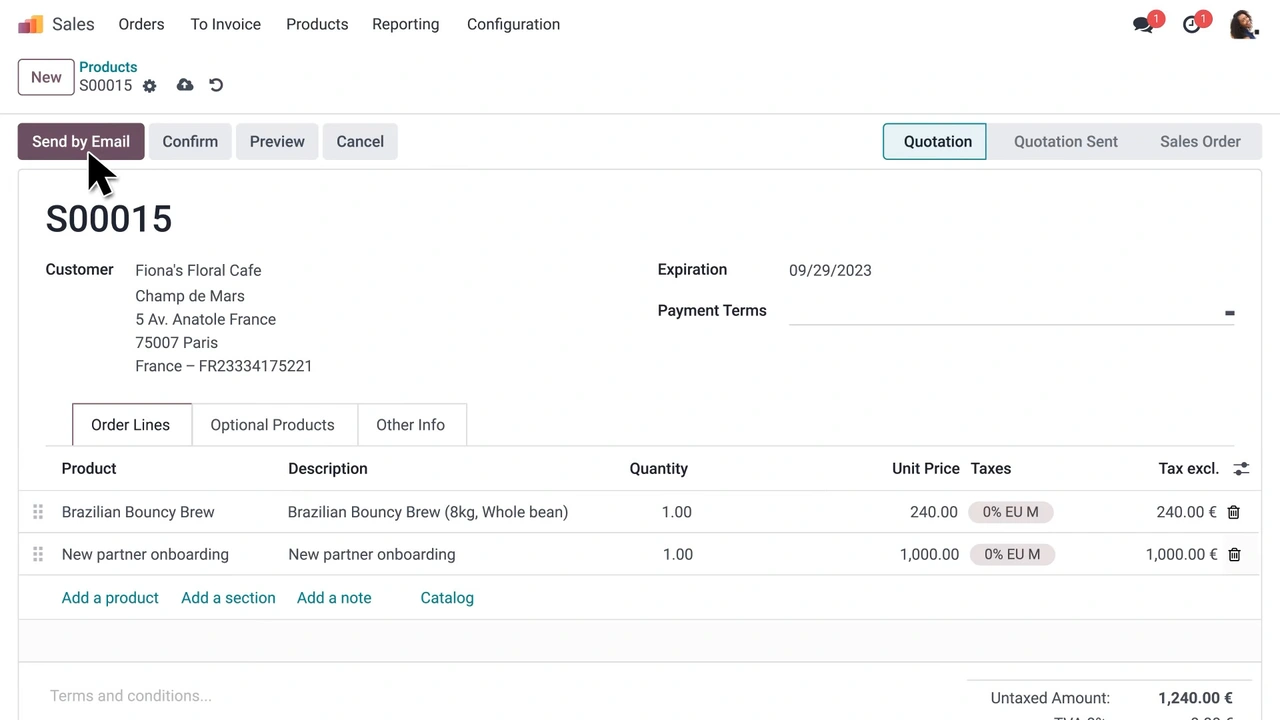The width and height of the screenshot is (1280, 720).
Task: Click the Taxes column header
Action: click(991, 469)
